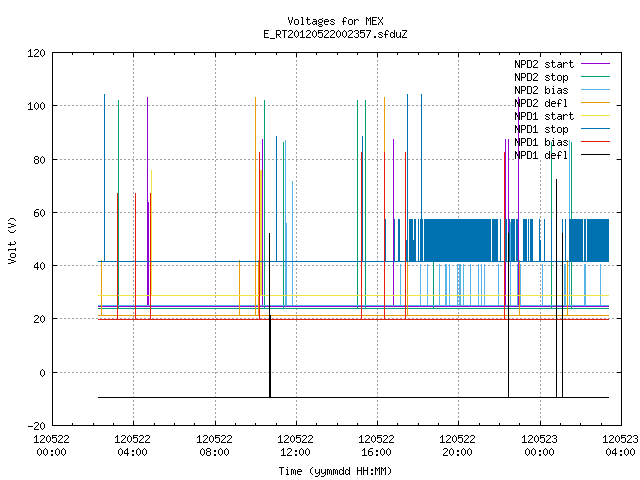The image size is (640, 480).
Task: Click the x-axis tick '120522 12:00'
Action: [x=295, y=446]
